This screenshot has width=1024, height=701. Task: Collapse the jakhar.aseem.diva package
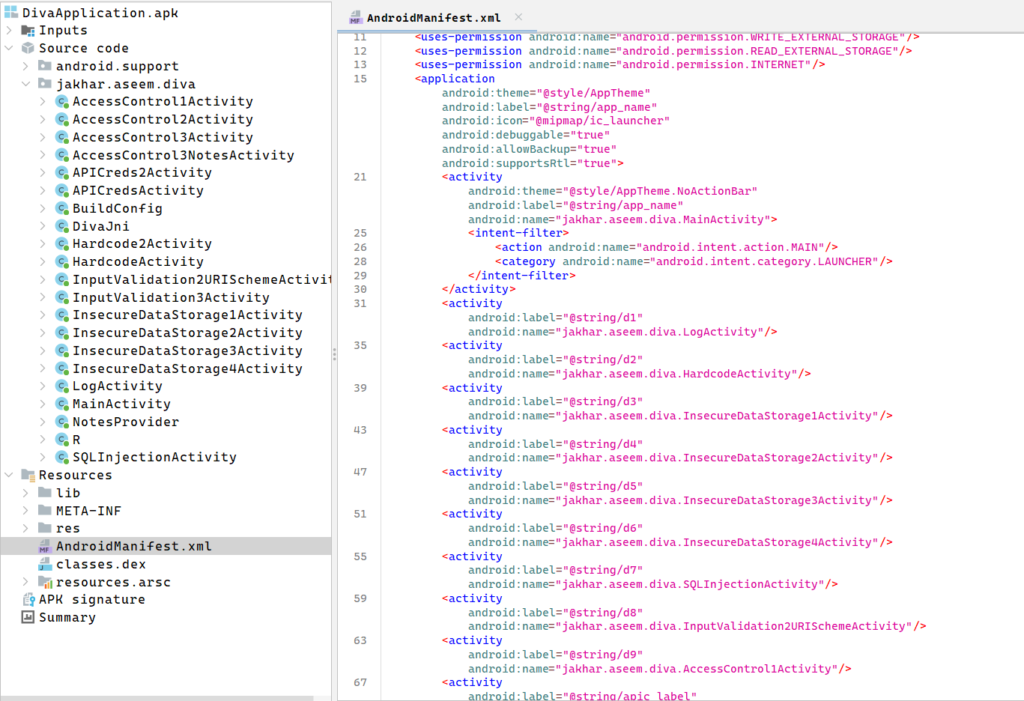(26, 84)
